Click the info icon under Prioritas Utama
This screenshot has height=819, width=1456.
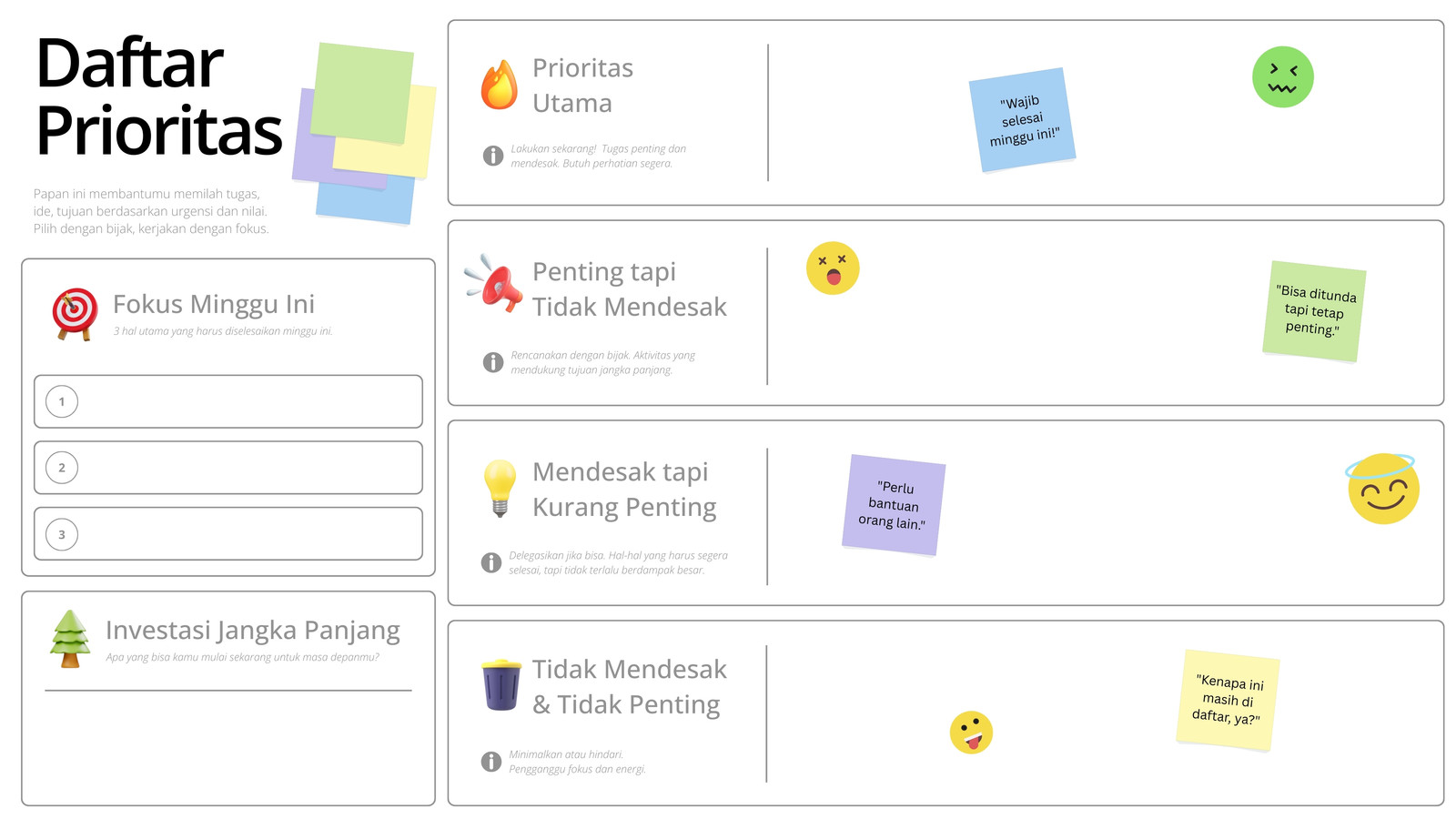pyautogui.click(x=492, y=156)
